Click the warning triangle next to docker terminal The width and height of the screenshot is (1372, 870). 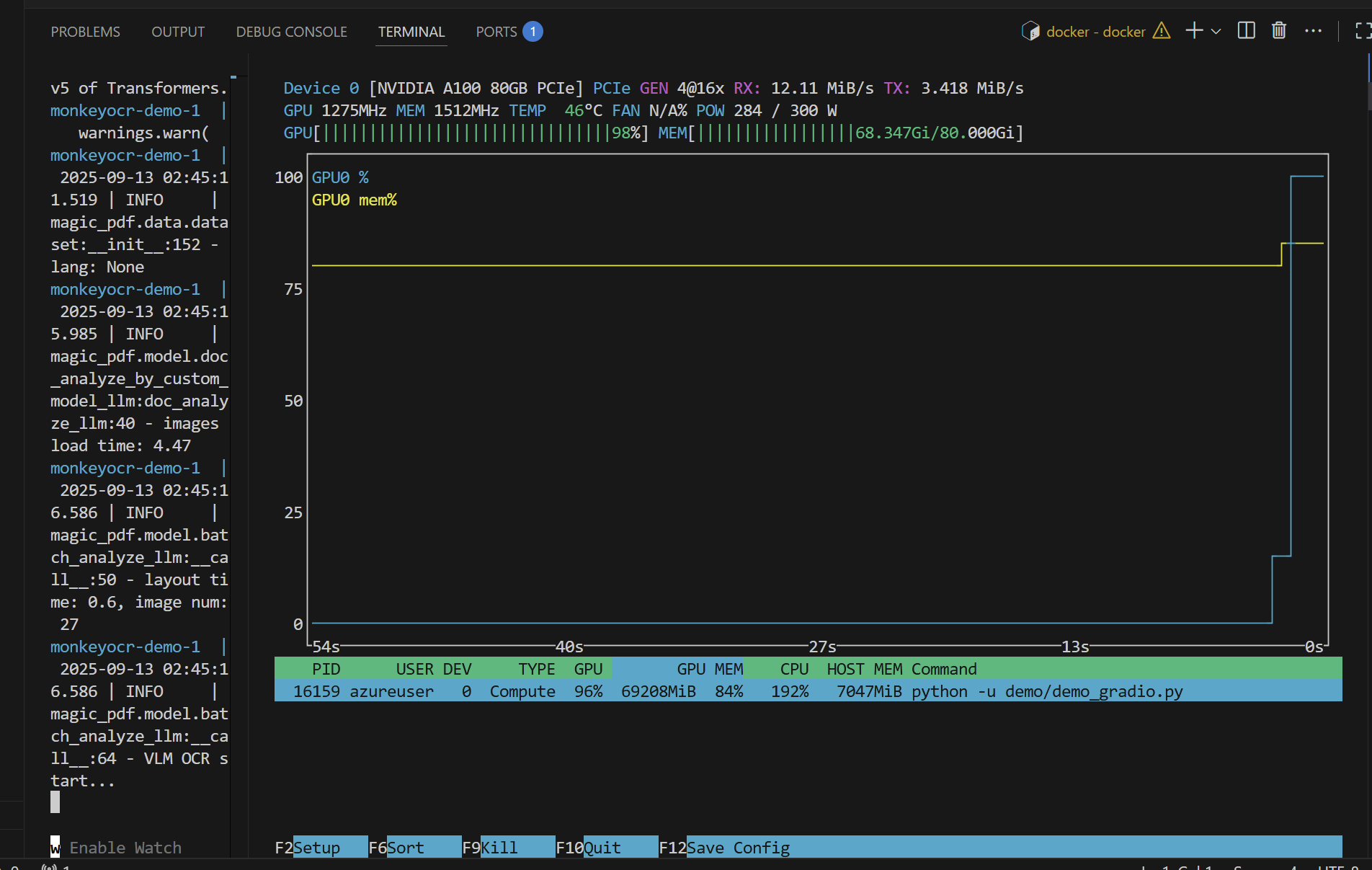coord(1161,31)
